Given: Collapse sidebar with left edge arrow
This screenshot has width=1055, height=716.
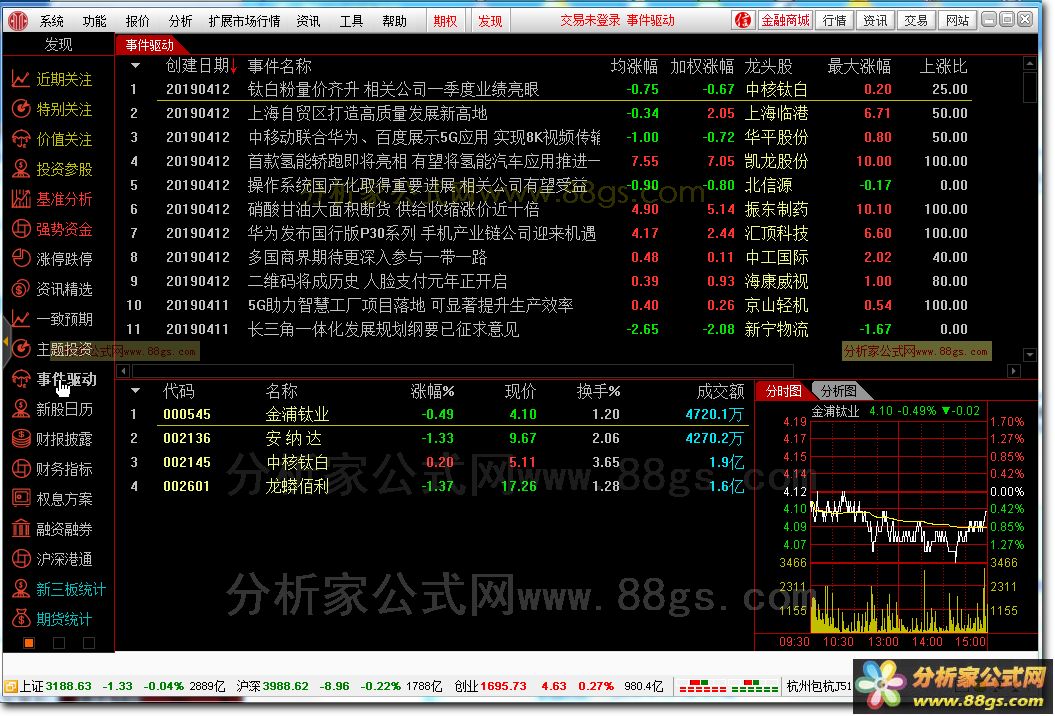Looking at the screenshot, I should point(5,343).
